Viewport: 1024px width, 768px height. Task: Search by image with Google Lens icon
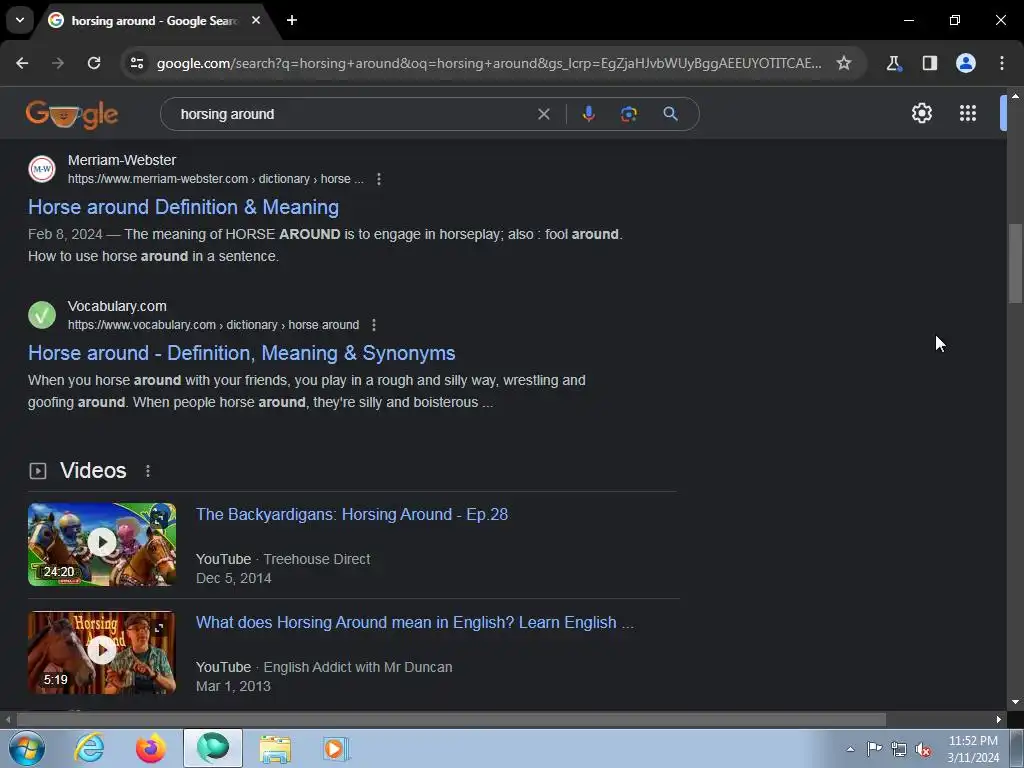[629, 114]
